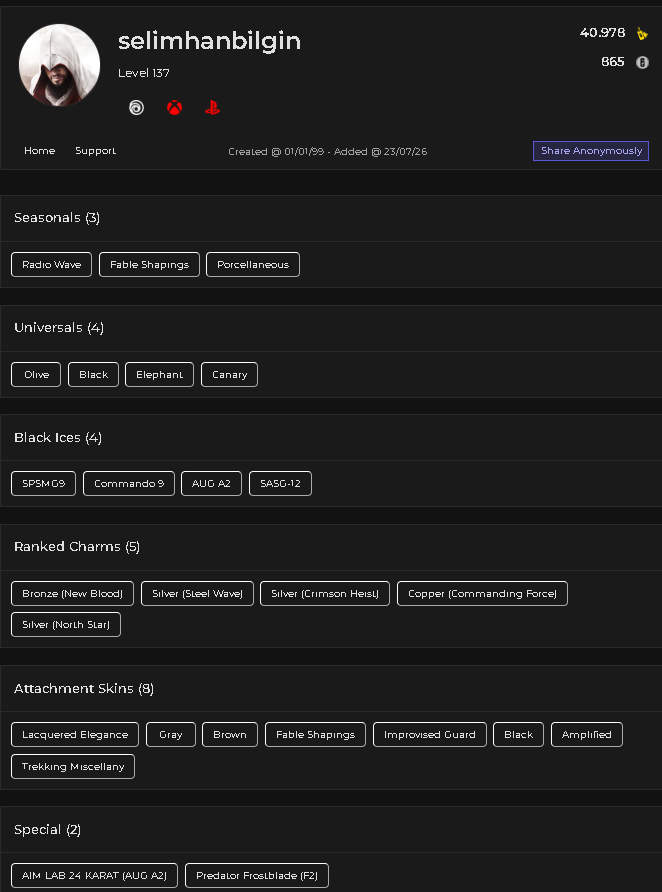Click the Xbox platform icon

(175, 108)
